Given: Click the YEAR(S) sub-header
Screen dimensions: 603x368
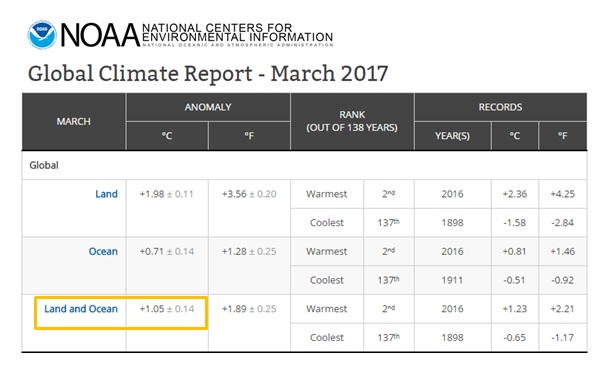Looking at the screenshot, I should point(452,136).
